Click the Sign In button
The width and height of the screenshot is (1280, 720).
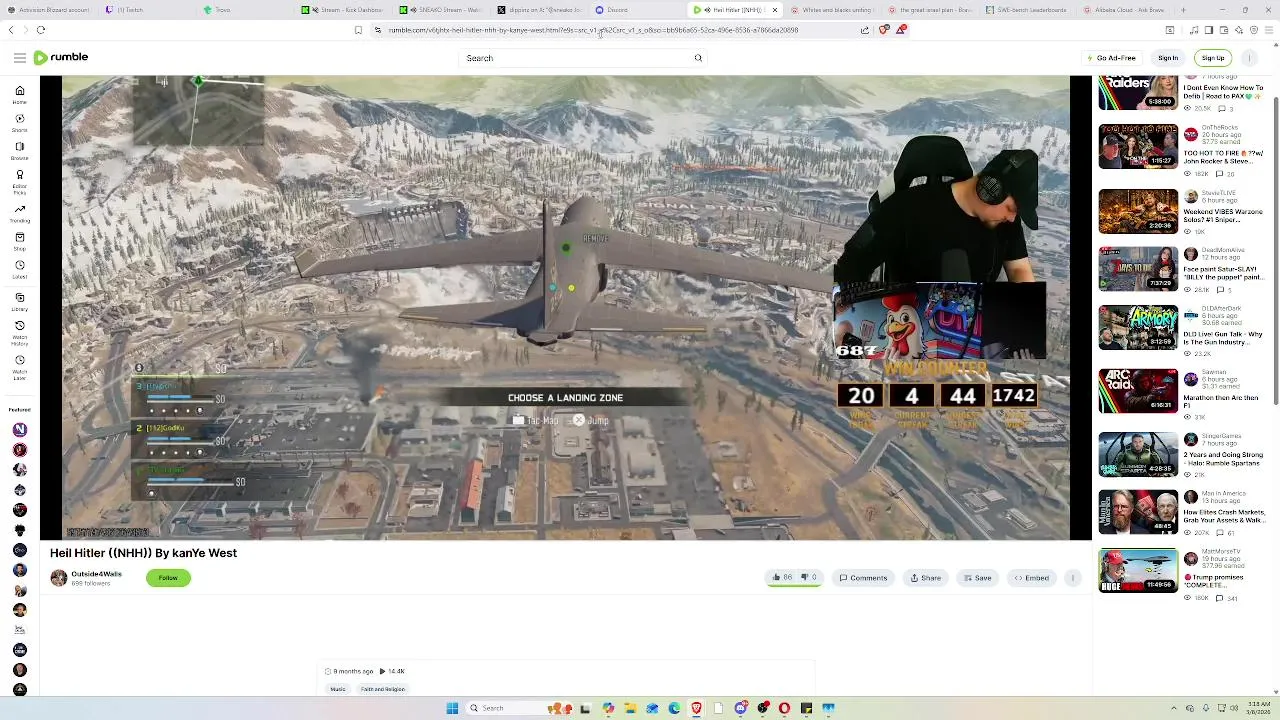click(1168, 58)
